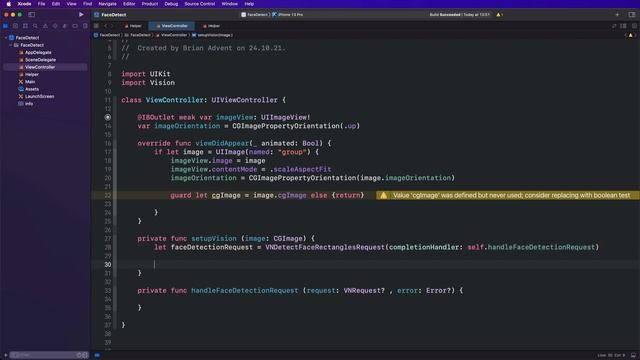Viewport: 640px width, 360px height.
Task: Toggle recent files filter in navigator footer
Action: [79, 355]
